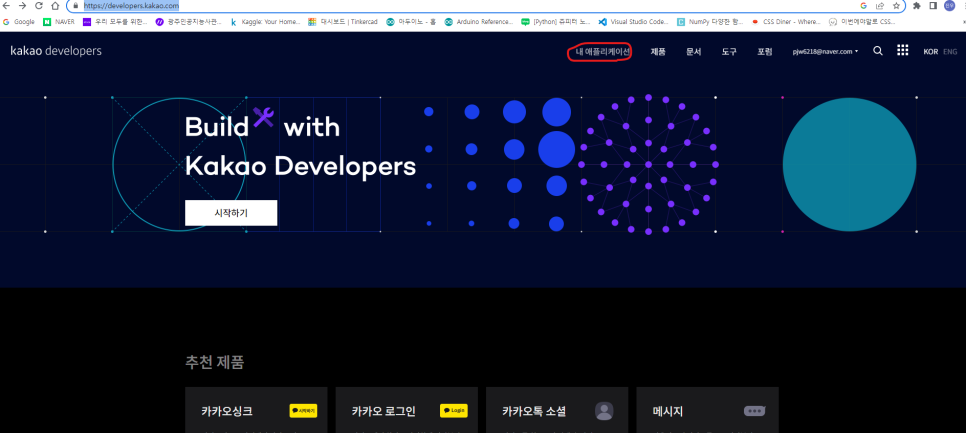Open the 카카오톡 소셜 product card
Screen dimensions: 966x433
coord(557,410)
